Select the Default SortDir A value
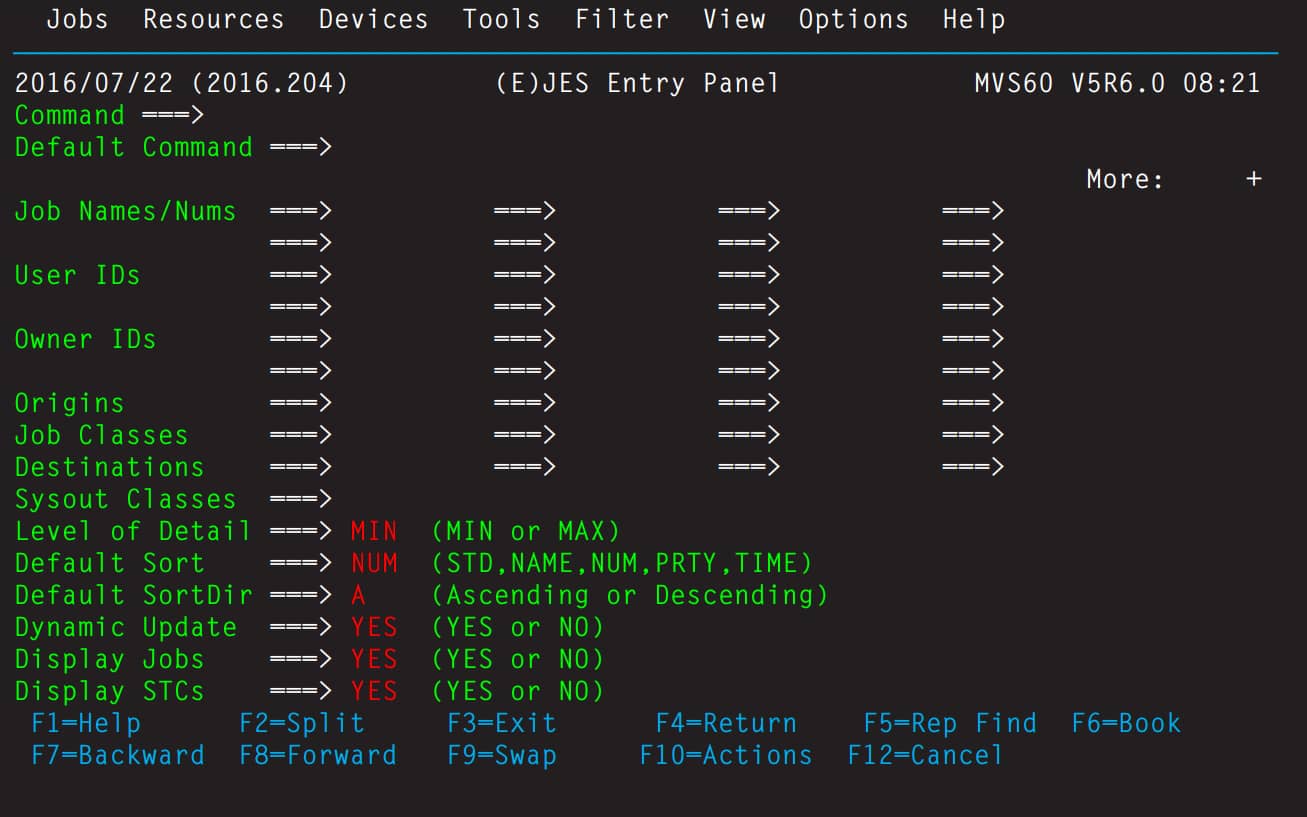The height and width of the screenshot is (817, 1307). coord(358,595)
